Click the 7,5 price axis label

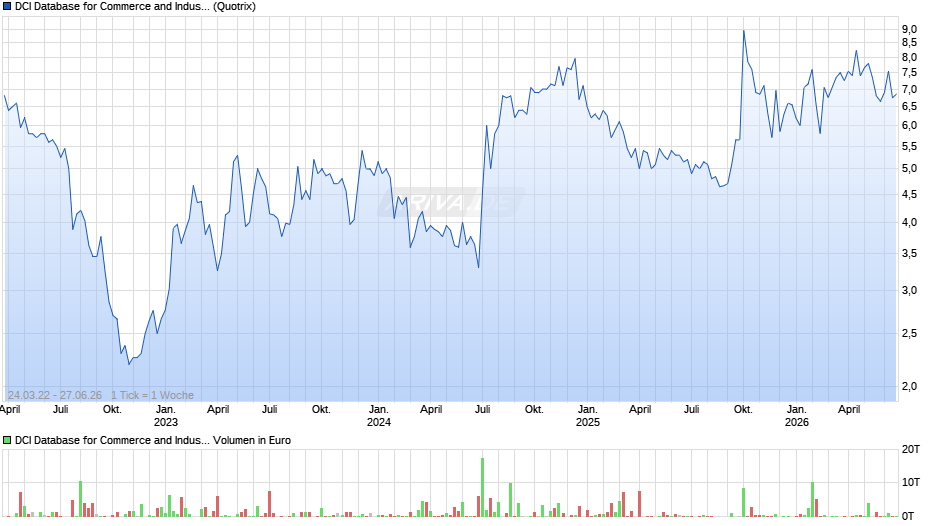pyautogui.click(x=909, y=73)
